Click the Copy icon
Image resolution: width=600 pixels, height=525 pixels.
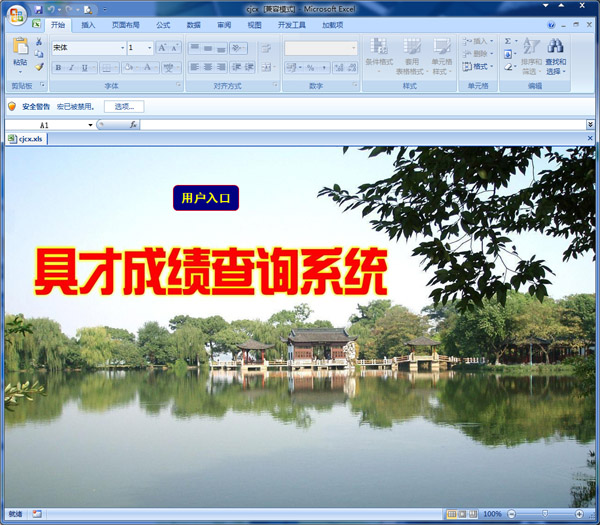click(39, 54)
